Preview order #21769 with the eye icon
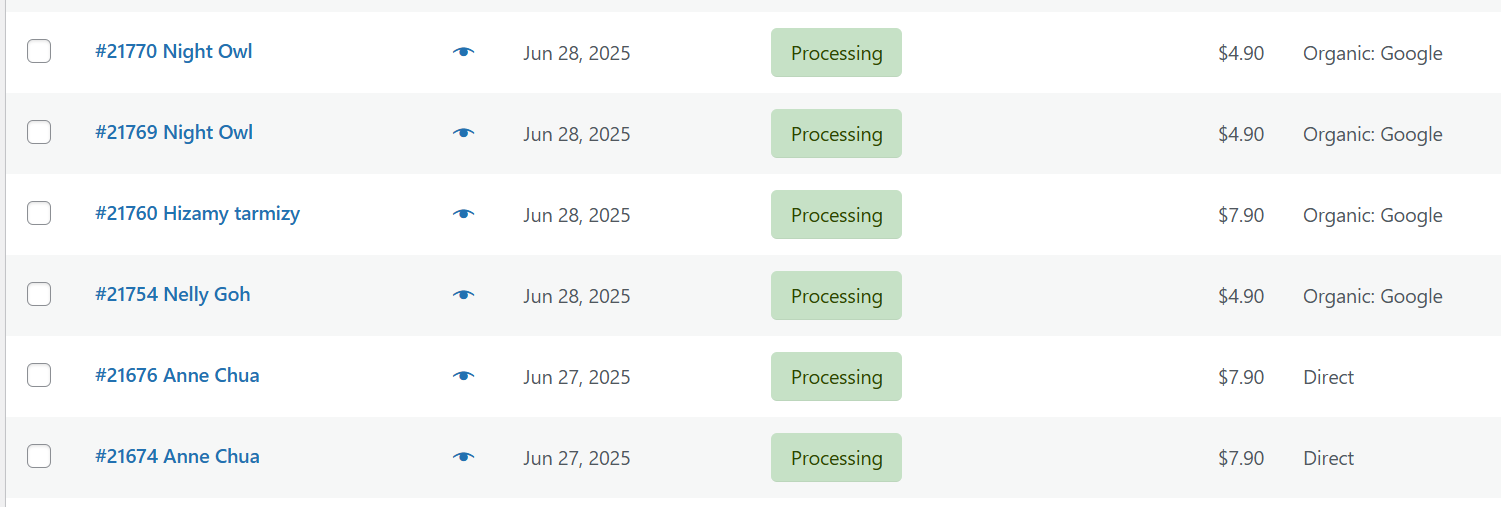Viewport: 1501px width, 507px height. 463,133
